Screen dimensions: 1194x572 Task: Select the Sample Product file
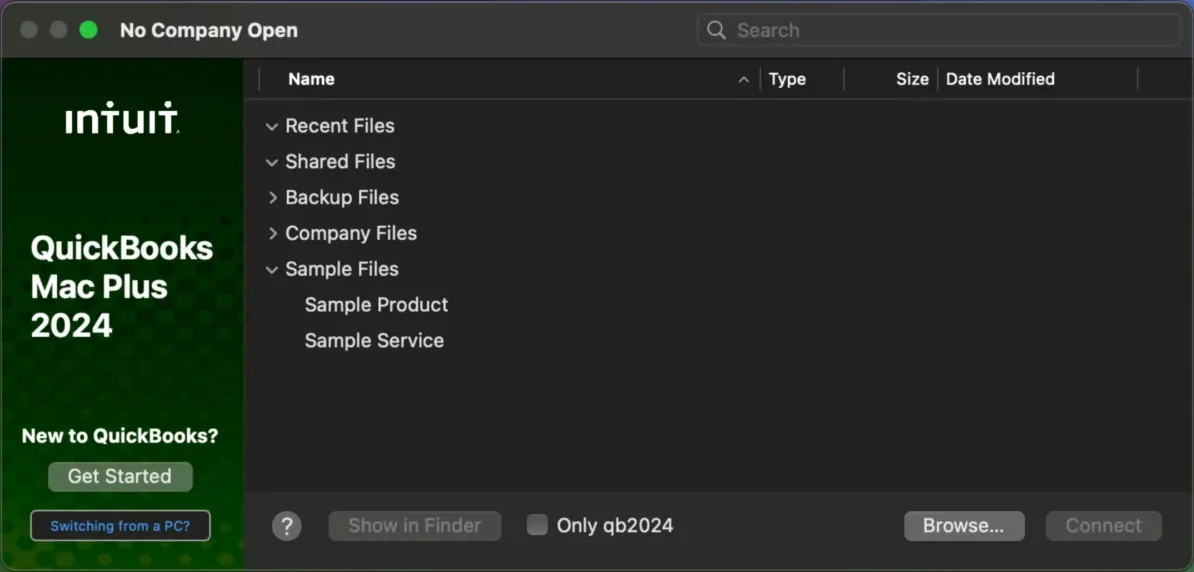coord(376,305)
